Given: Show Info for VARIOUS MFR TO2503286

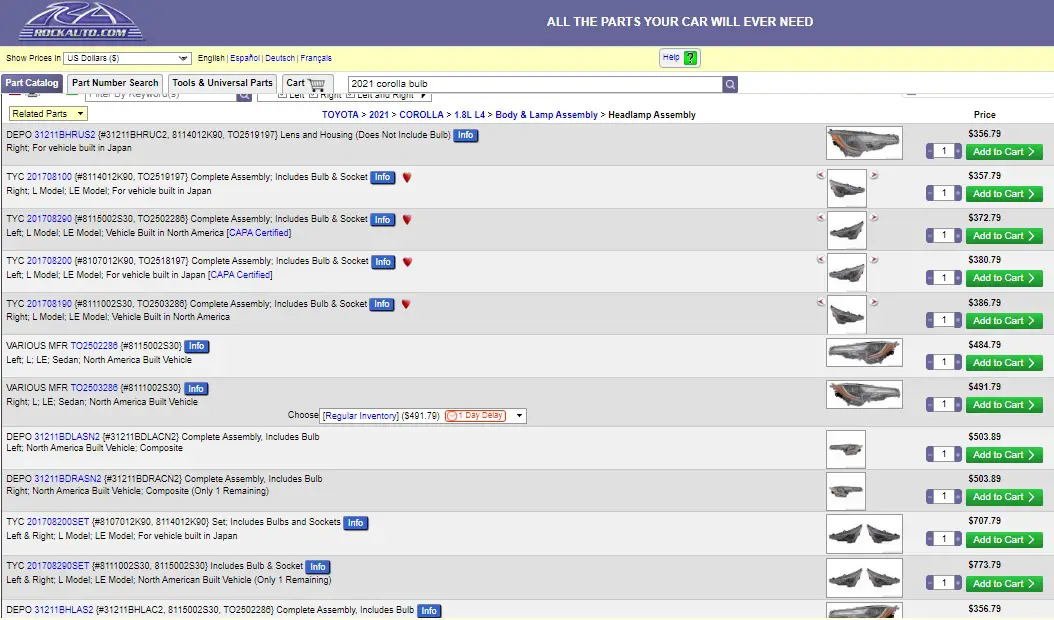Looking at the screenshot, I should pyautogui.click(x=196, y=389).
